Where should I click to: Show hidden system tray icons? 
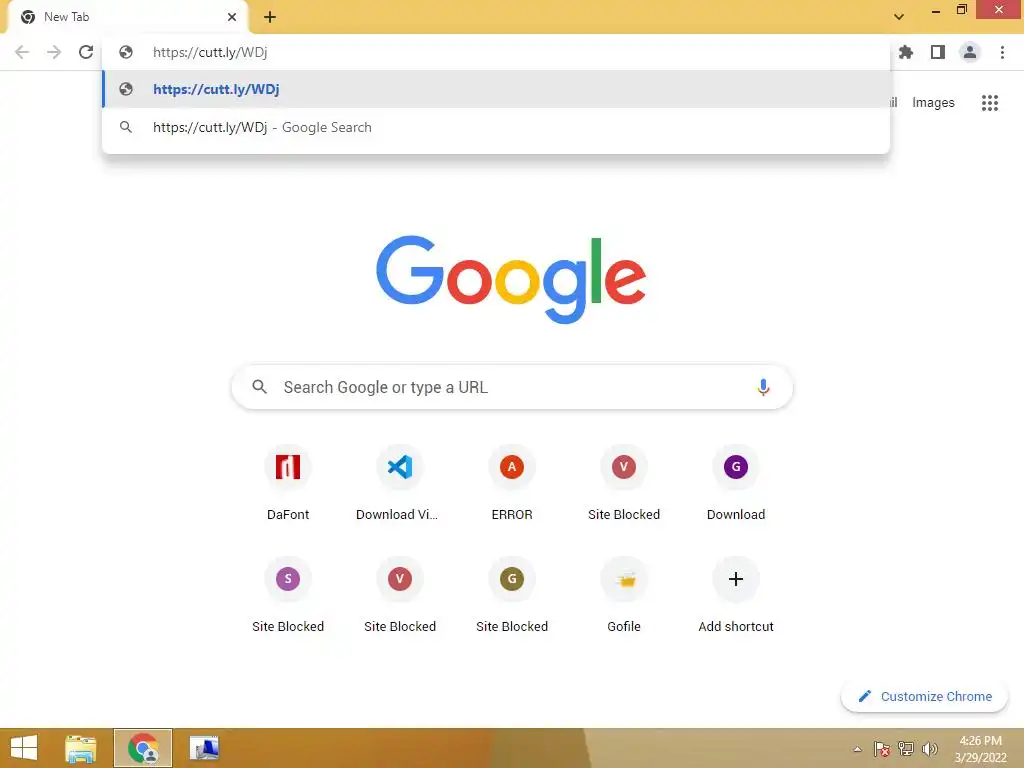click(x=857, y=749)
